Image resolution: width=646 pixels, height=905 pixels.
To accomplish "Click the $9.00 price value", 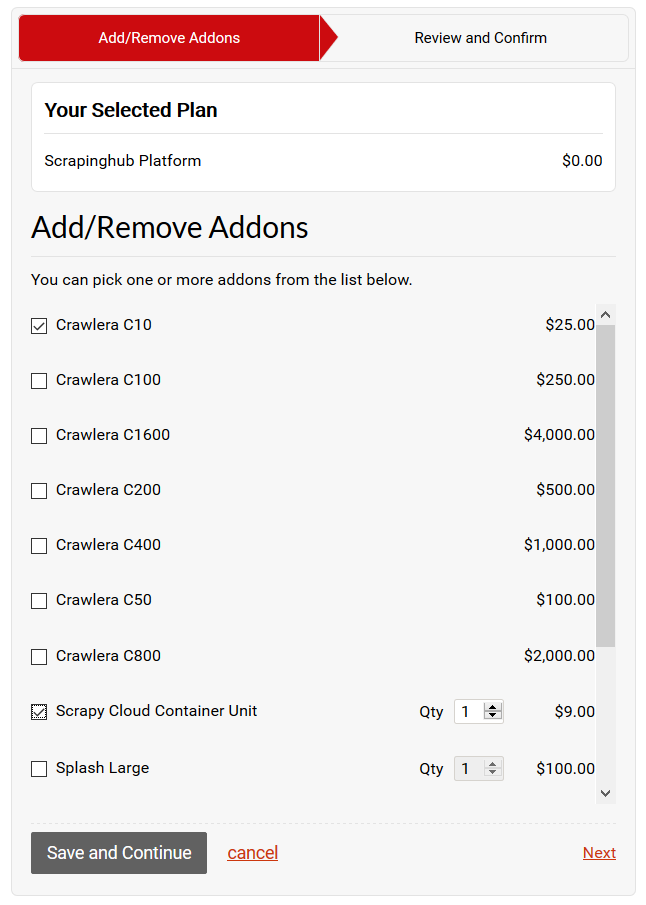I will [x=574, y=712].
